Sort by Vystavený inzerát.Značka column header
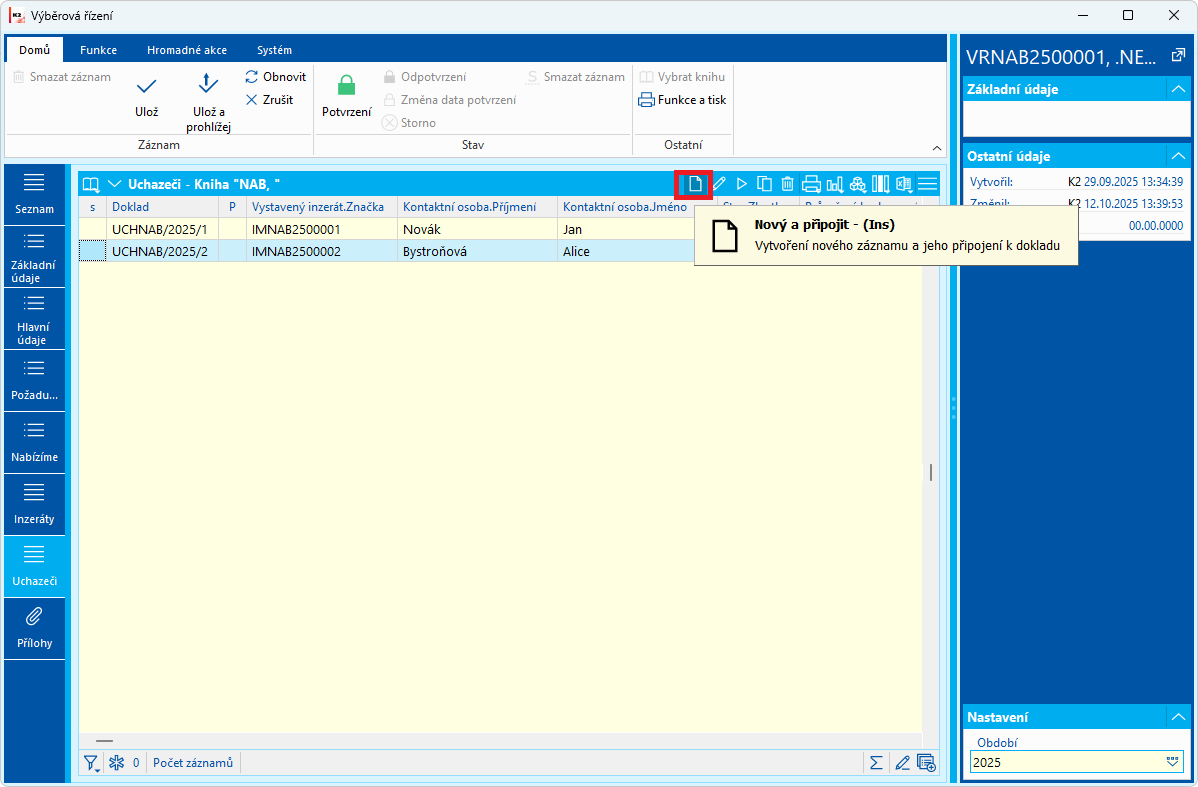The width and height of the screenshot is (1198, 787). click(x=322, y=207)
